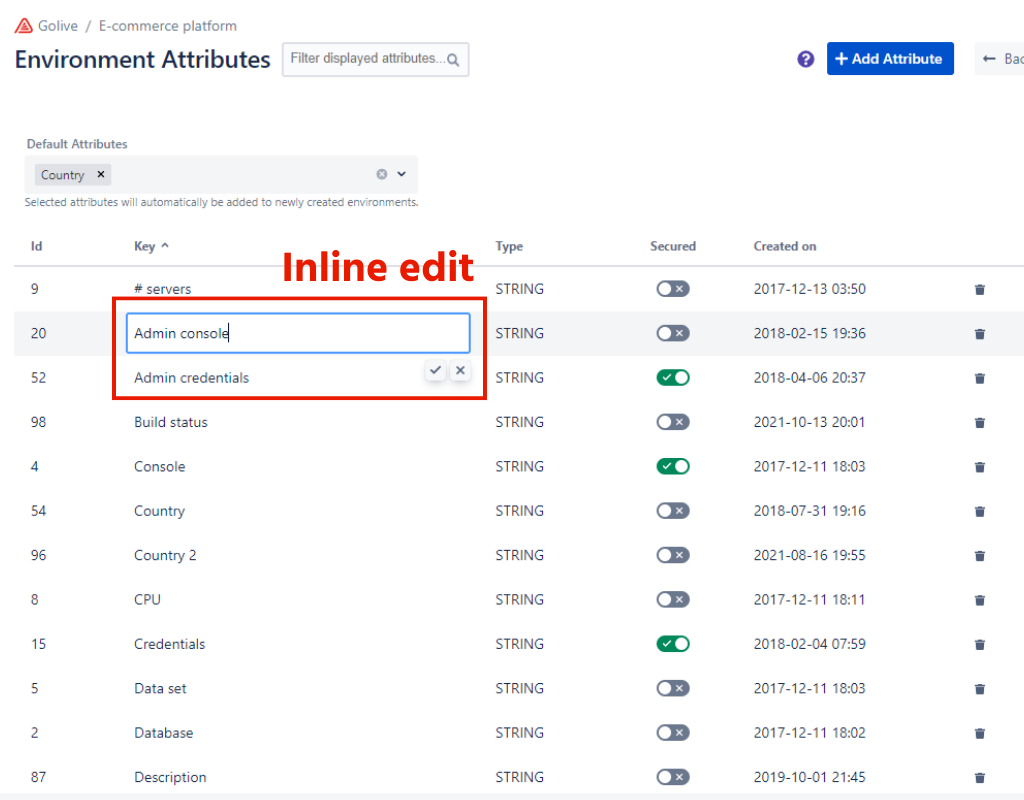Viewport: 1024px width, 800px height.
Task: Delete the CPU attribute
Action: [x=979, y=600]
